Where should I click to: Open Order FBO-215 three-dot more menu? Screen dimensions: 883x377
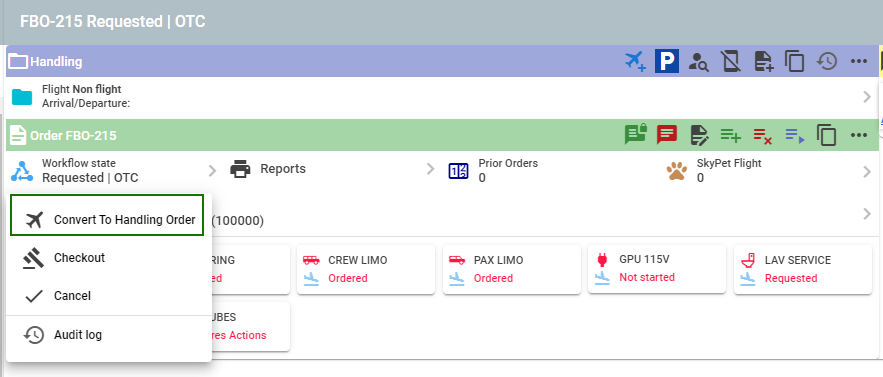pos(859,135)
